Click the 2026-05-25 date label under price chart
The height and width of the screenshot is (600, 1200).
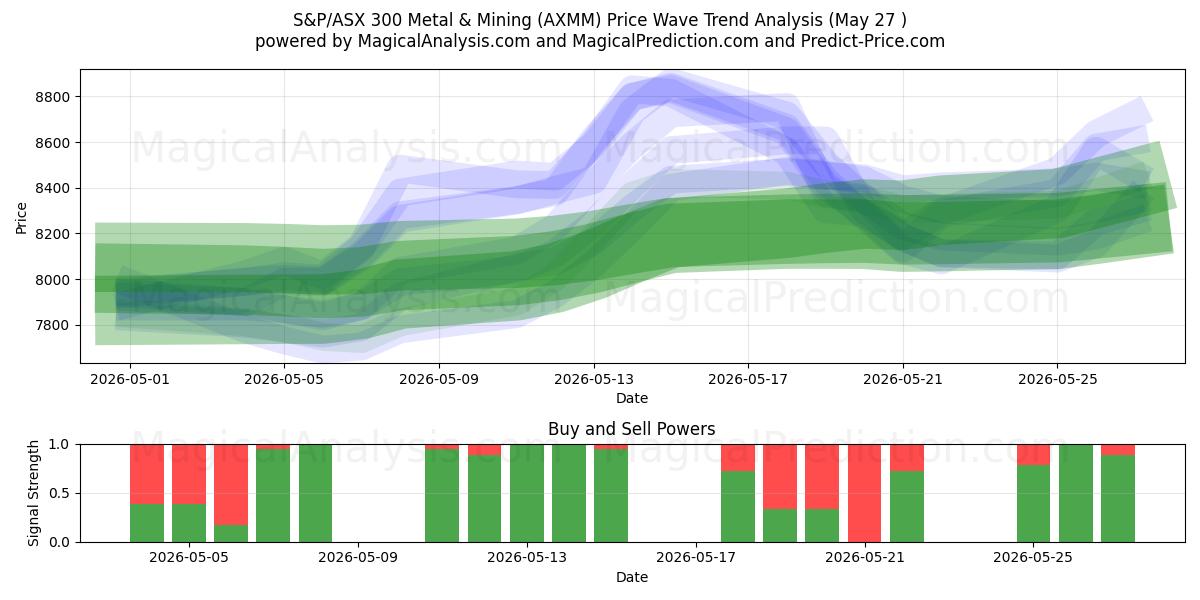tap(1058, 379)
